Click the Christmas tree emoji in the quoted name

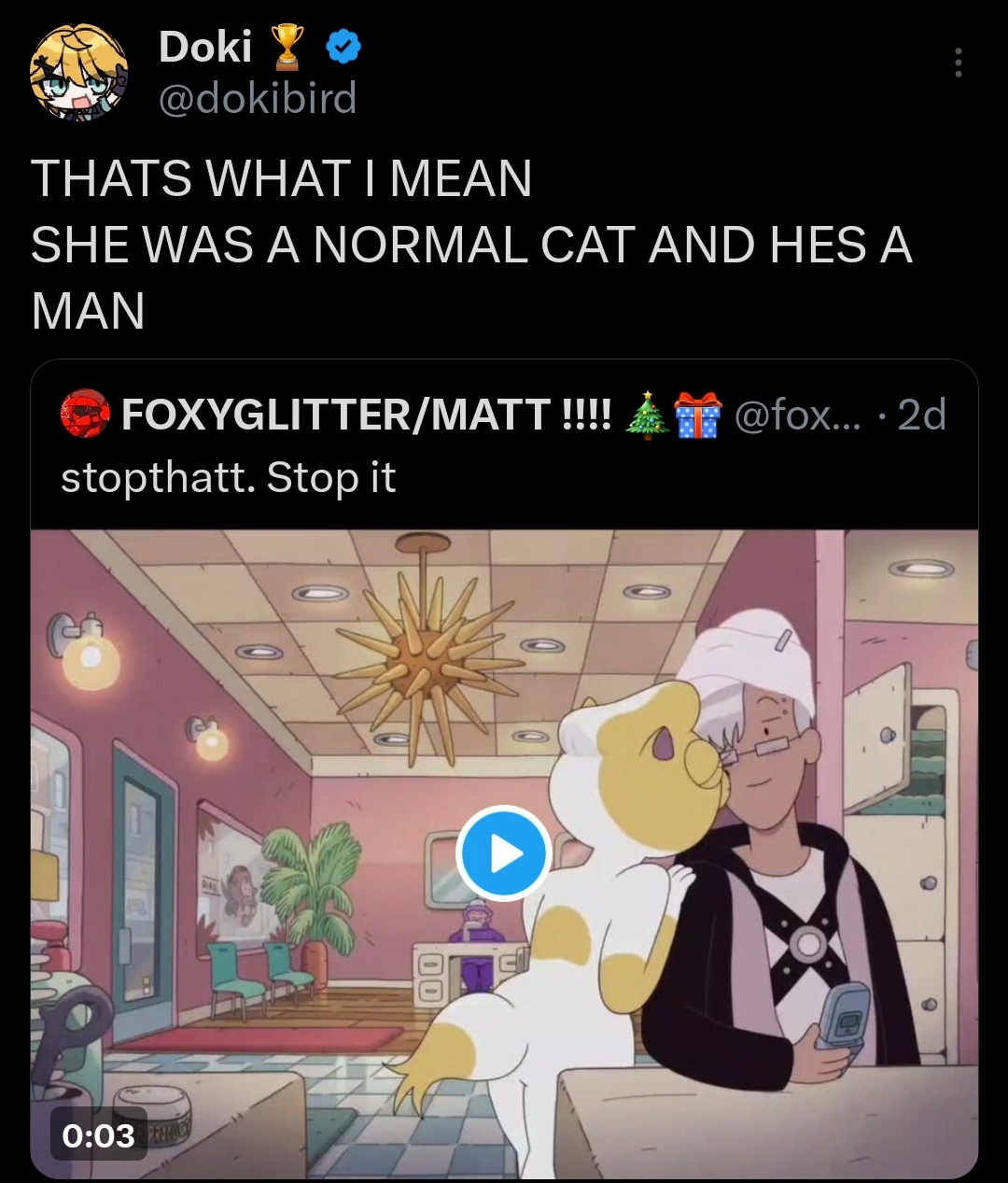click(645, 415)
